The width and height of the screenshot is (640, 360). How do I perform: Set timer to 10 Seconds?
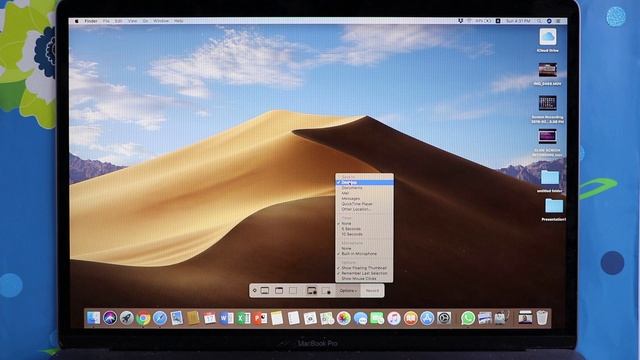(364, 234)
